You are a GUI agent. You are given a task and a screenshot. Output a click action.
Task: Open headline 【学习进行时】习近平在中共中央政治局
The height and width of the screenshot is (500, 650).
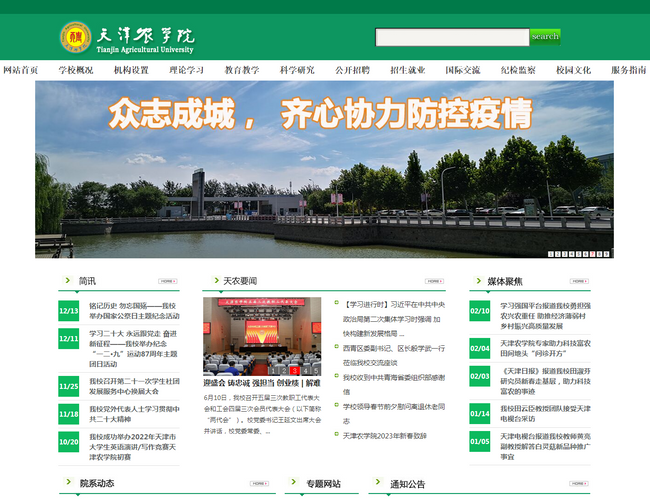[394, 319]
